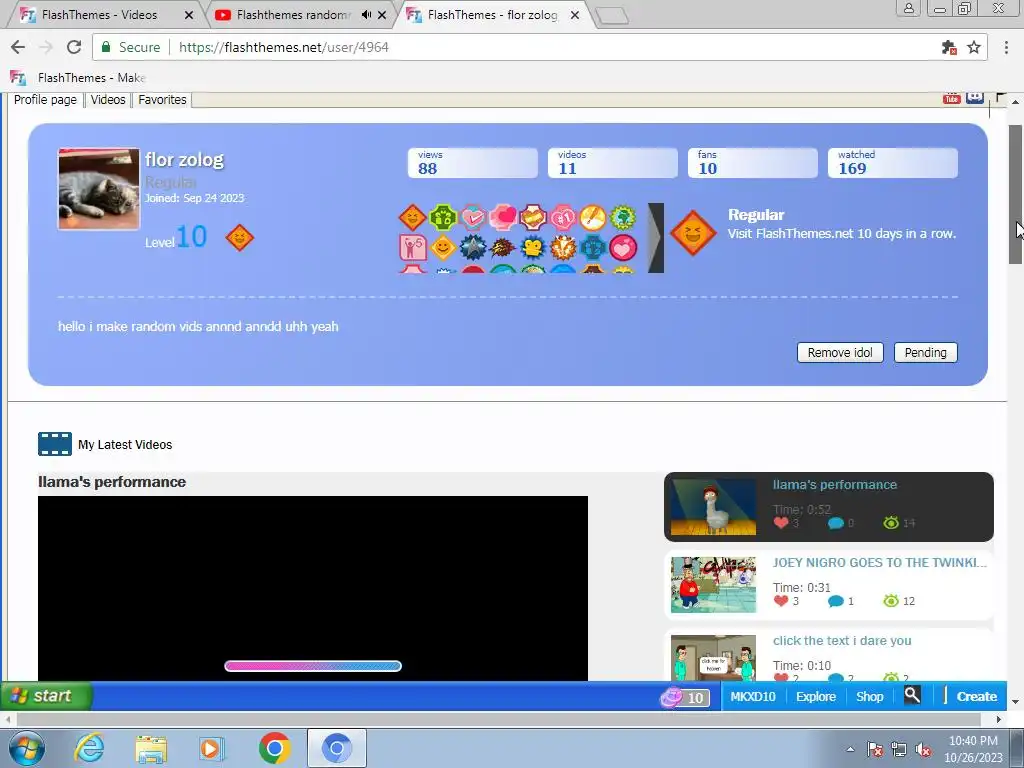1024x768 pixels.
Task: Click the YouTube icon at the tab strip's right end
Action: pyautogui.click(x=952, y=98)
